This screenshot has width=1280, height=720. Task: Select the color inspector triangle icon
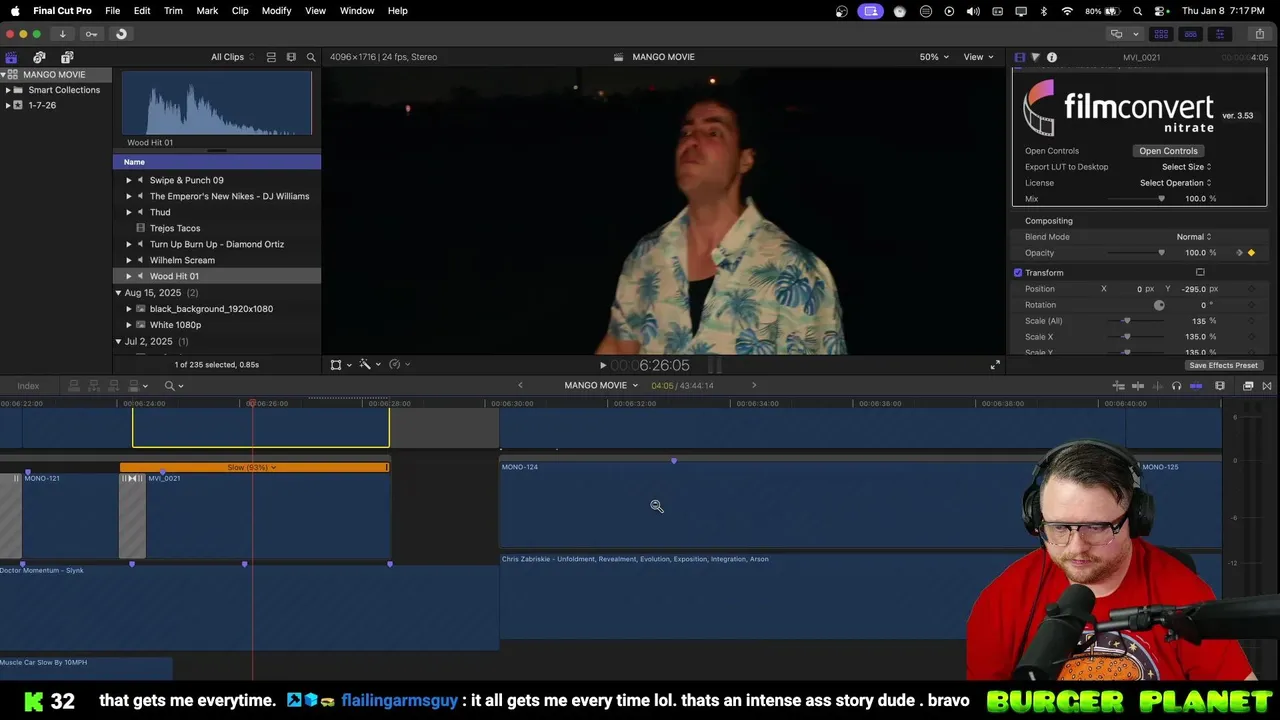[1035, 57]
